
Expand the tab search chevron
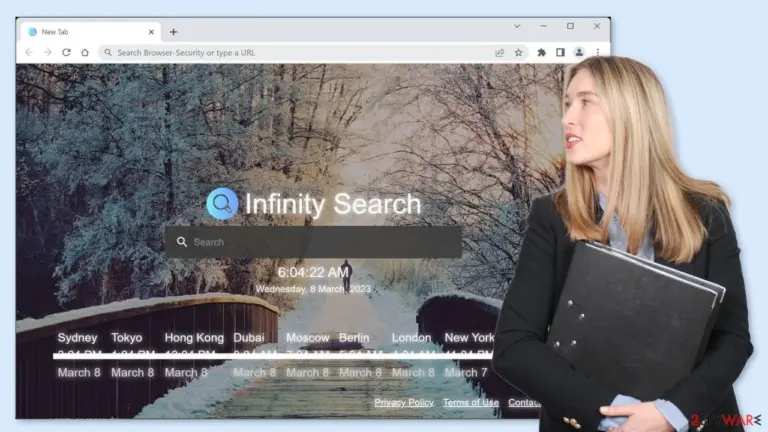tap(517, 26)
